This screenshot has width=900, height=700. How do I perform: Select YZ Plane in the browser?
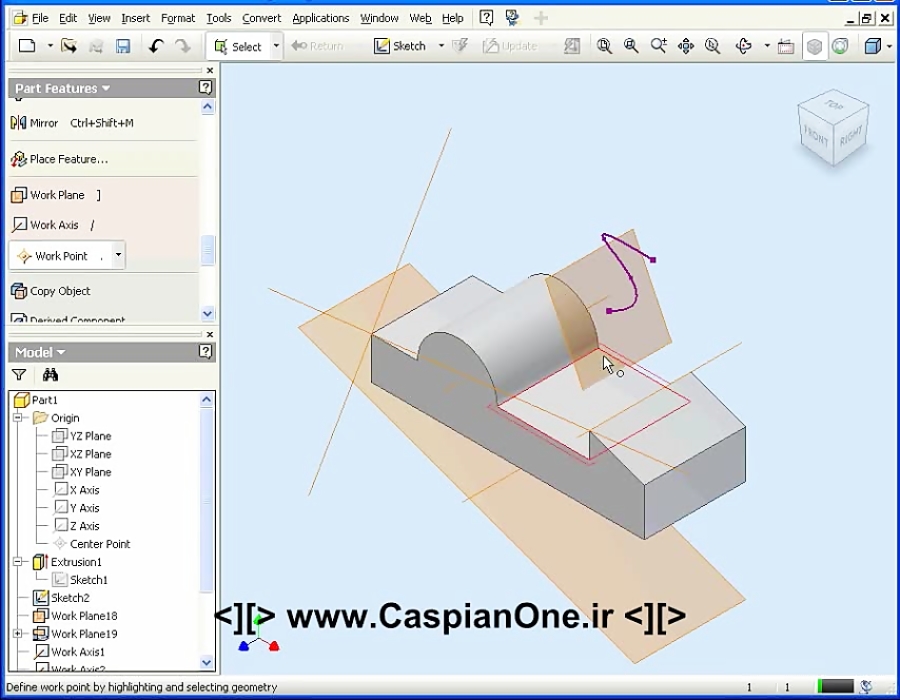click(82, 436)
